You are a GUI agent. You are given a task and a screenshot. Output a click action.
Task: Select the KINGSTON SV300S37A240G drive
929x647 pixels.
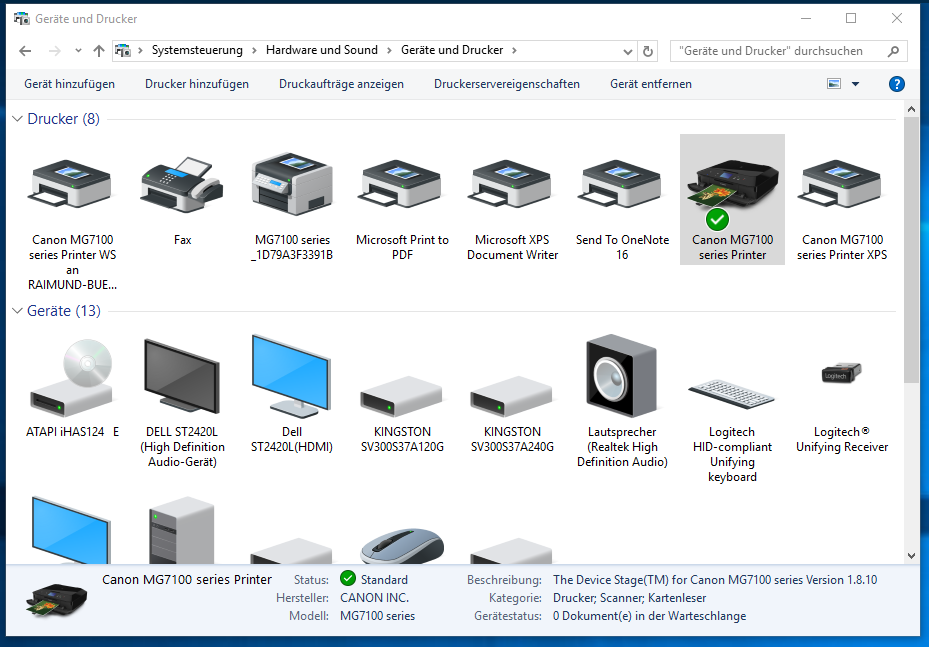click(x=512, y=396)
